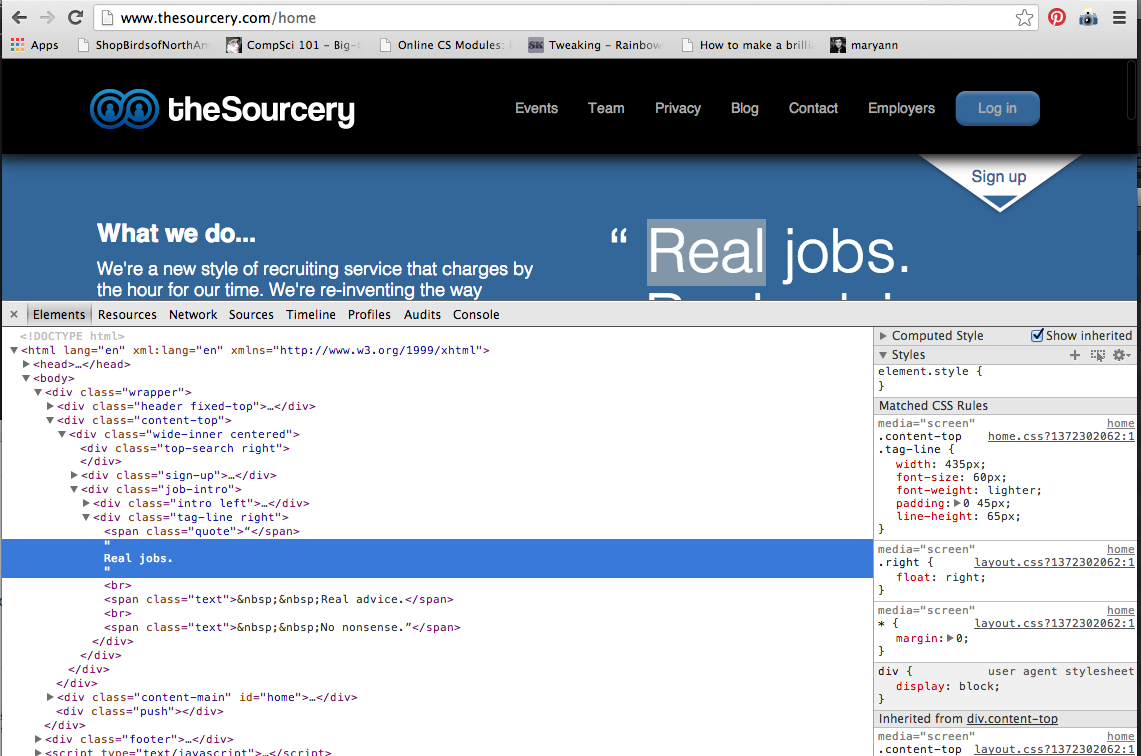Open the Events nav link
Screen dimensions: 1141x756
tap(536, 108)
